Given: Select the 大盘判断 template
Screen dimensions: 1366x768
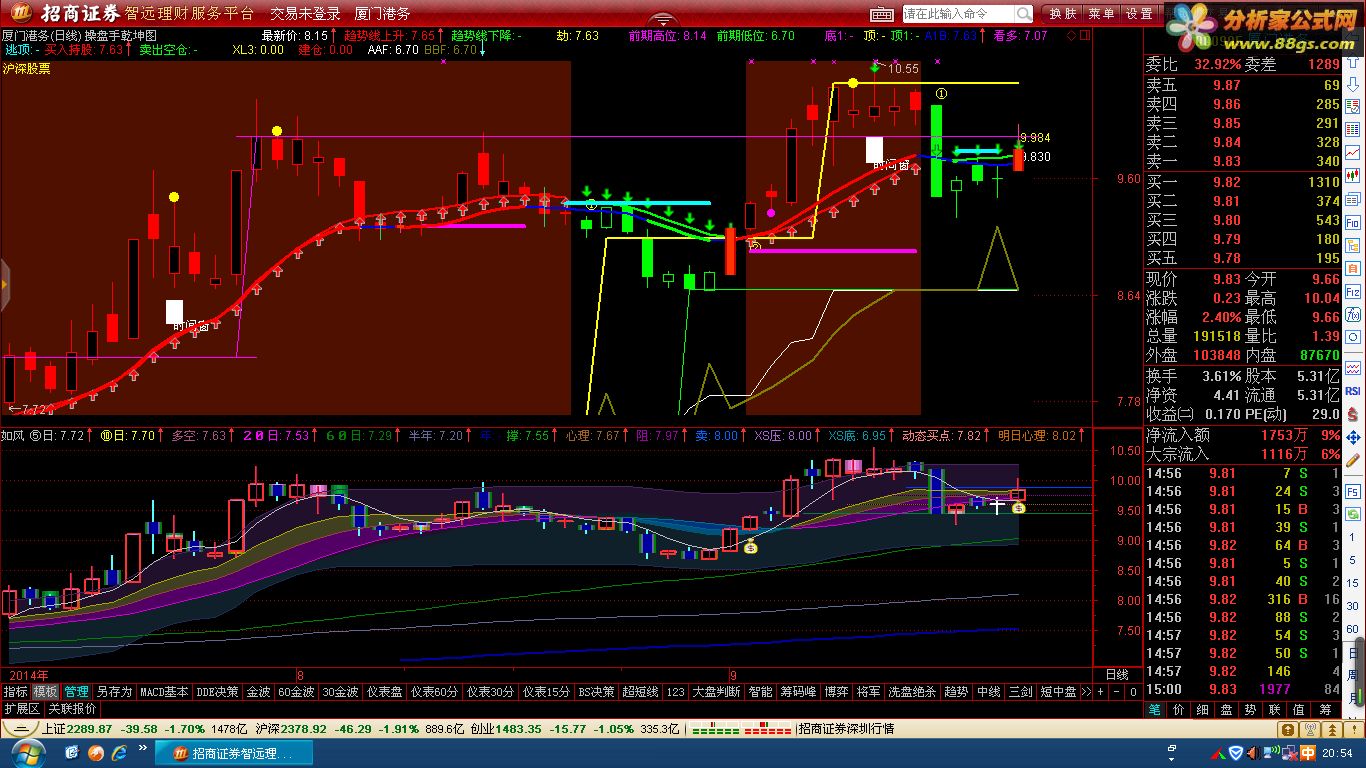Looking at the screenshot, I should [716, 692].
